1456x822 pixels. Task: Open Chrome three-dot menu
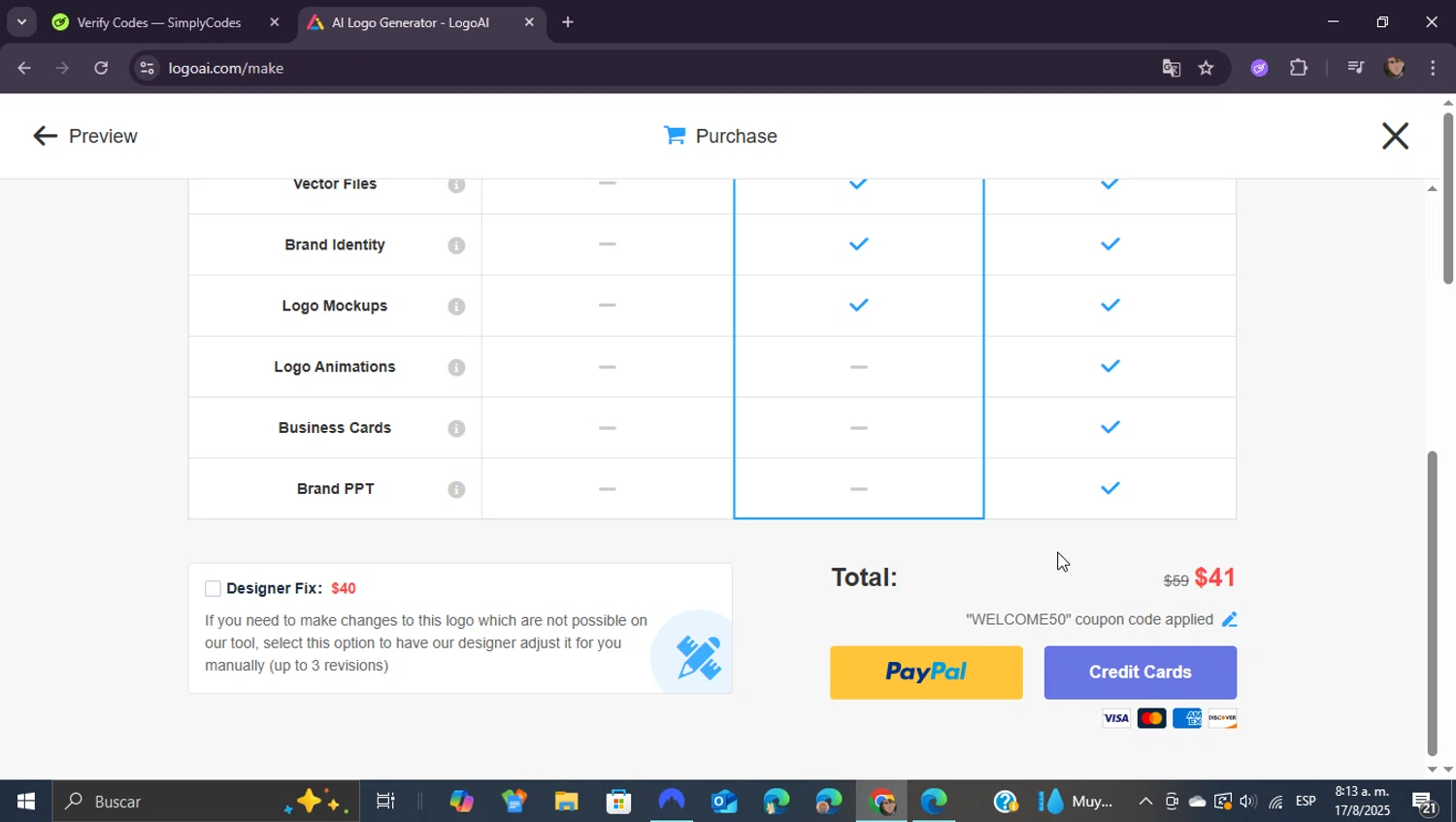tap(1433, 68)
